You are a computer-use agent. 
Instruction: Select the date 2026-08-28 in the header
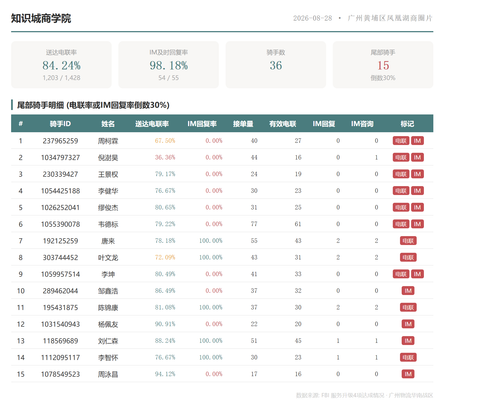(313, 18)
